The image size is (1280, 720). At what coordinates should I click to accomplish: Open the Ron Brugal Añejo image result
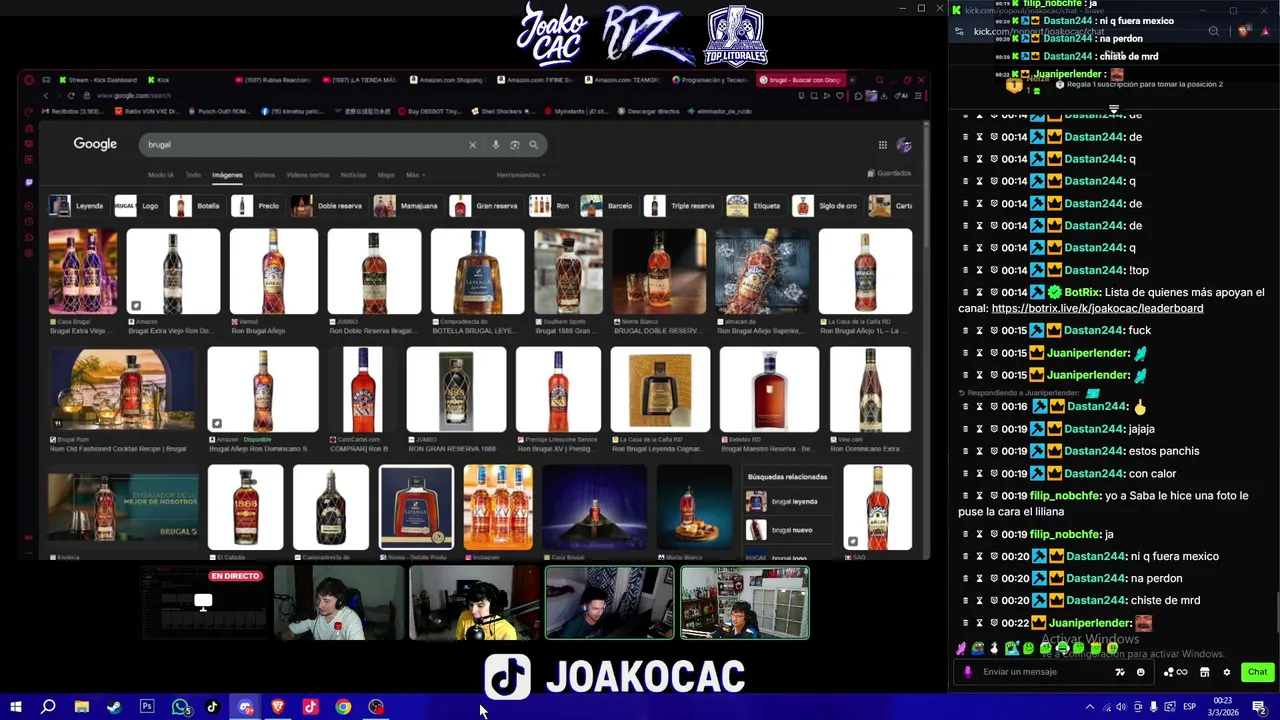(x=274, y=272)
